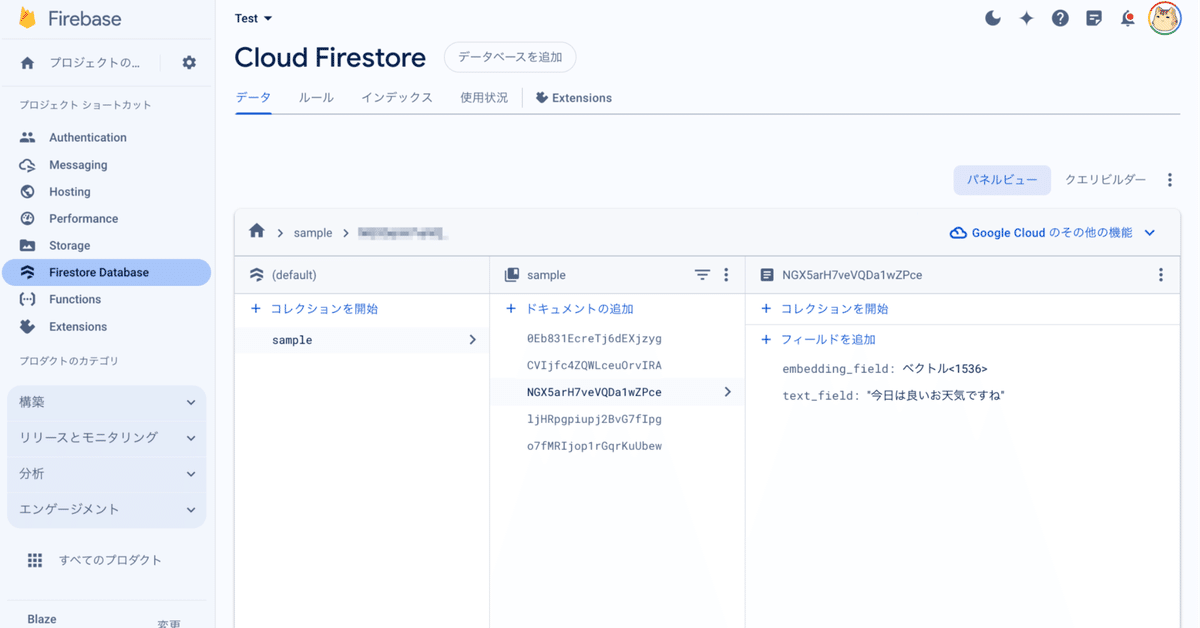Expand the リリースとモニタリング category
Image resolution: width=1200 pixels, height=628 pixels.
point(107,438)
